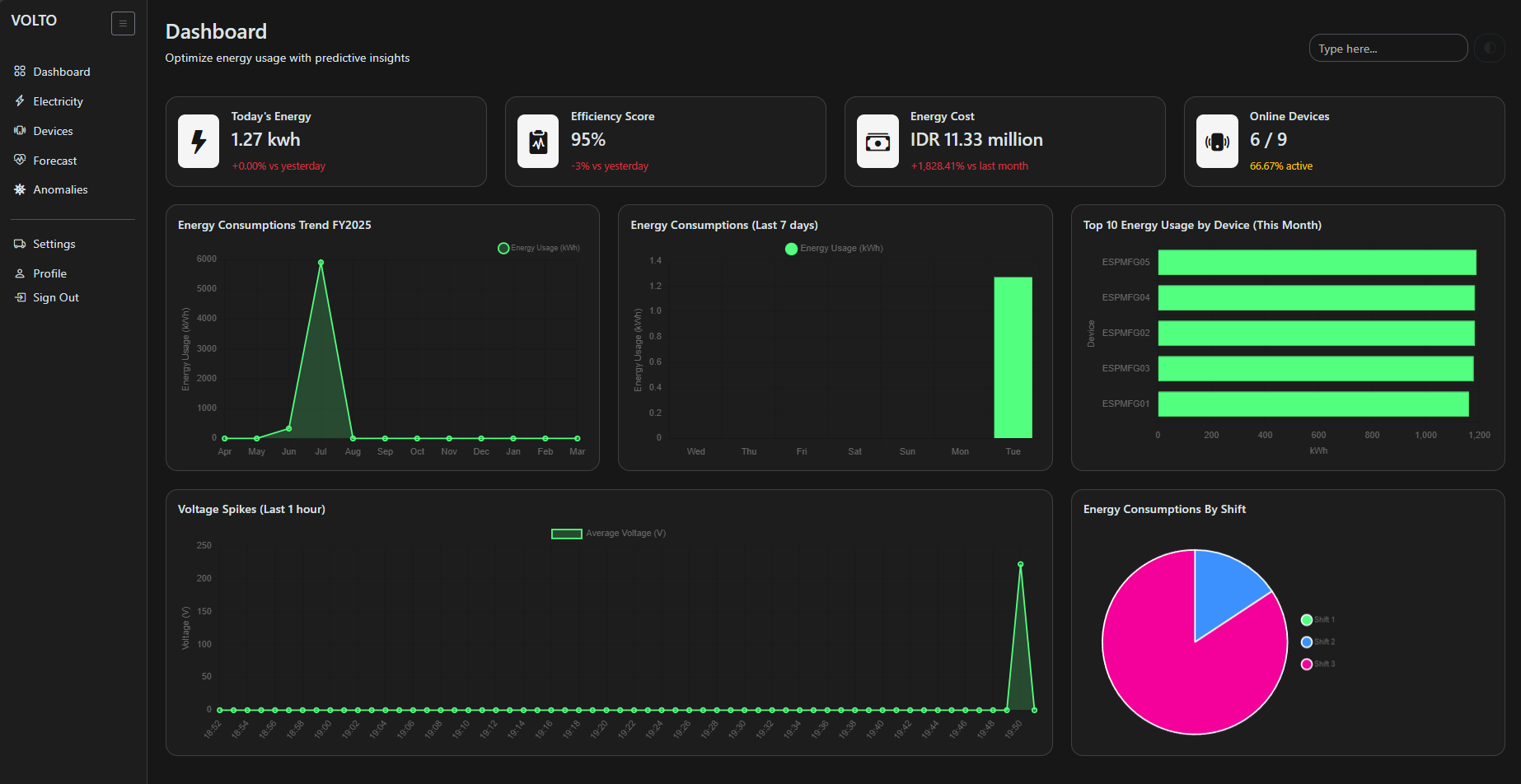The image size is (1521, 784).
Task: Select the Dashboard icon in the sidebar
Action: click(19, 72)
